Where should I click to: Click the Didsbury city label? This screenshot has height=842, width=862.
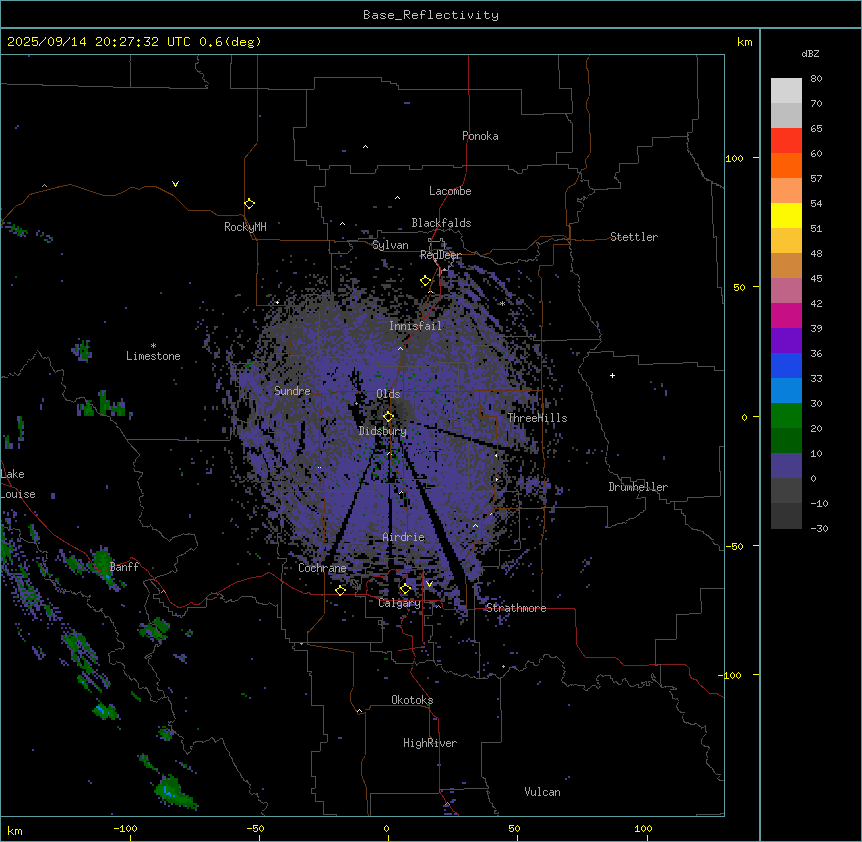pyautogui.click(x=383, y=431)
